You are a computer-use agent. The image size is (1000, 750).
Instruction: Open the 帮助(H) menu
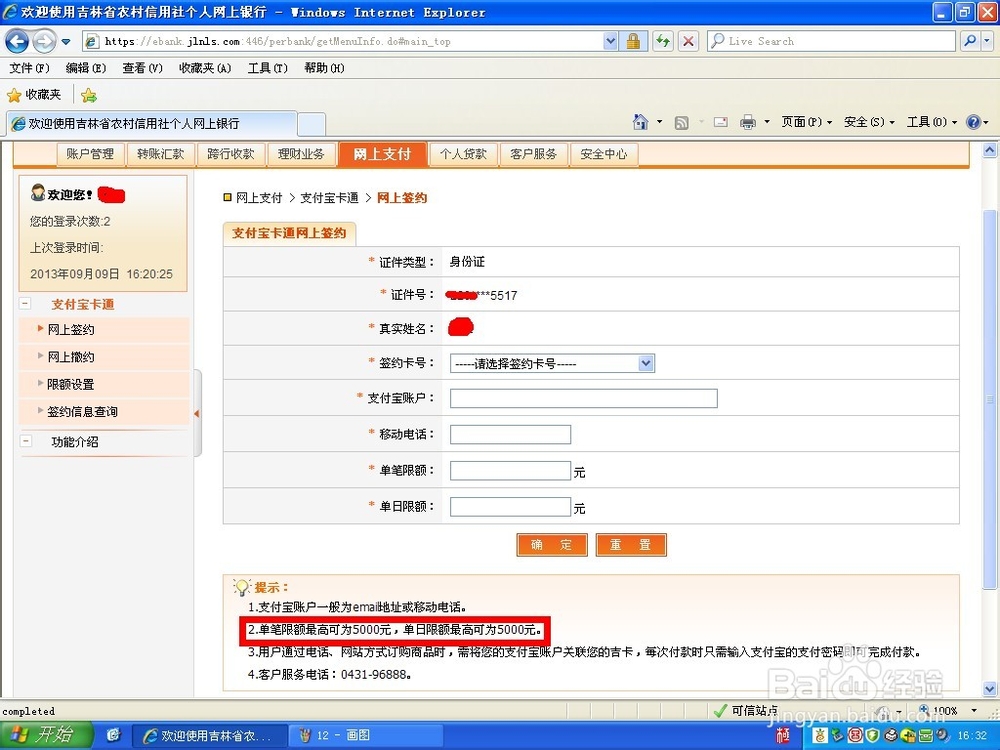tap(324, 68)
